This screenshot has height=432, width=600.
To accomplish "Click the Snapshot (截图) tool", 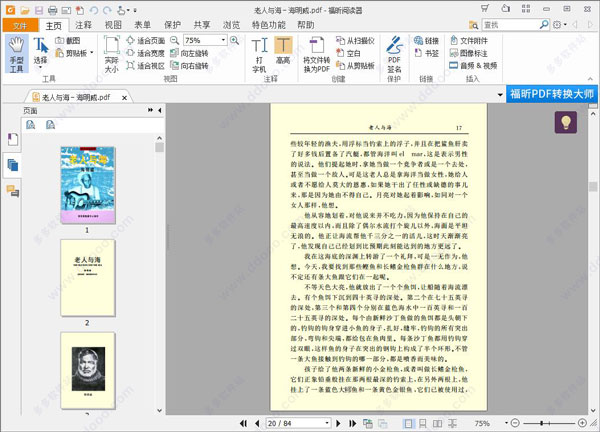I will pyautogui.click(x=68, y=41).
